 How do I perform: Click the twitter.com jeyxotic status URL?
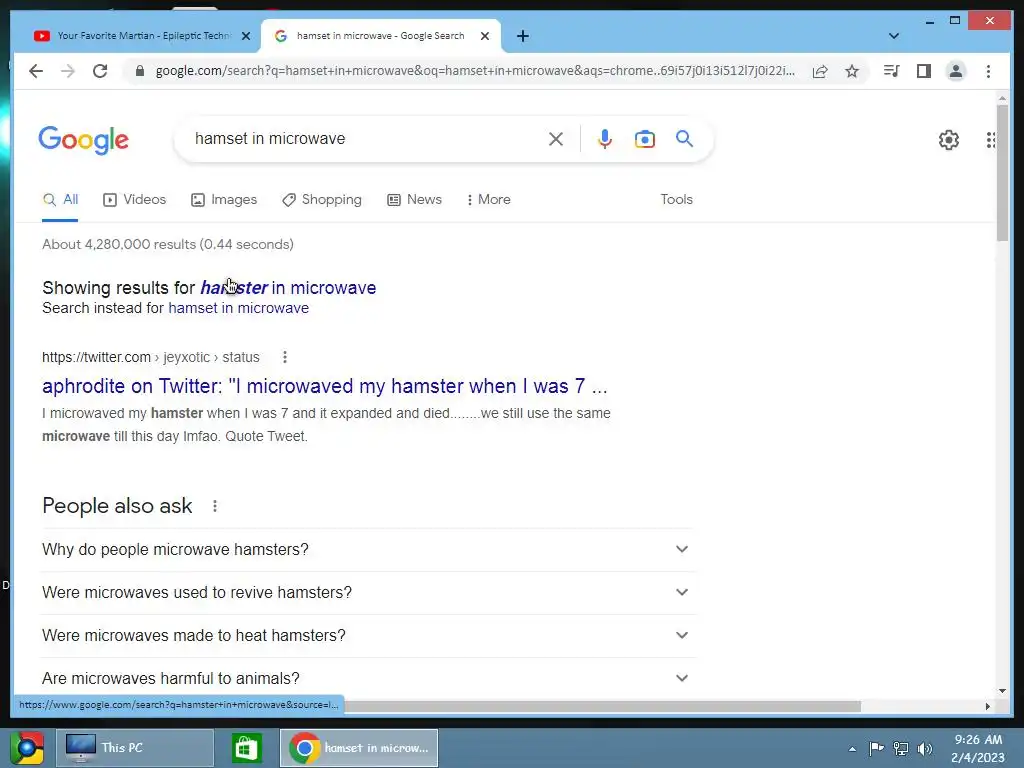pyautogui.click(x=151, y=357)
